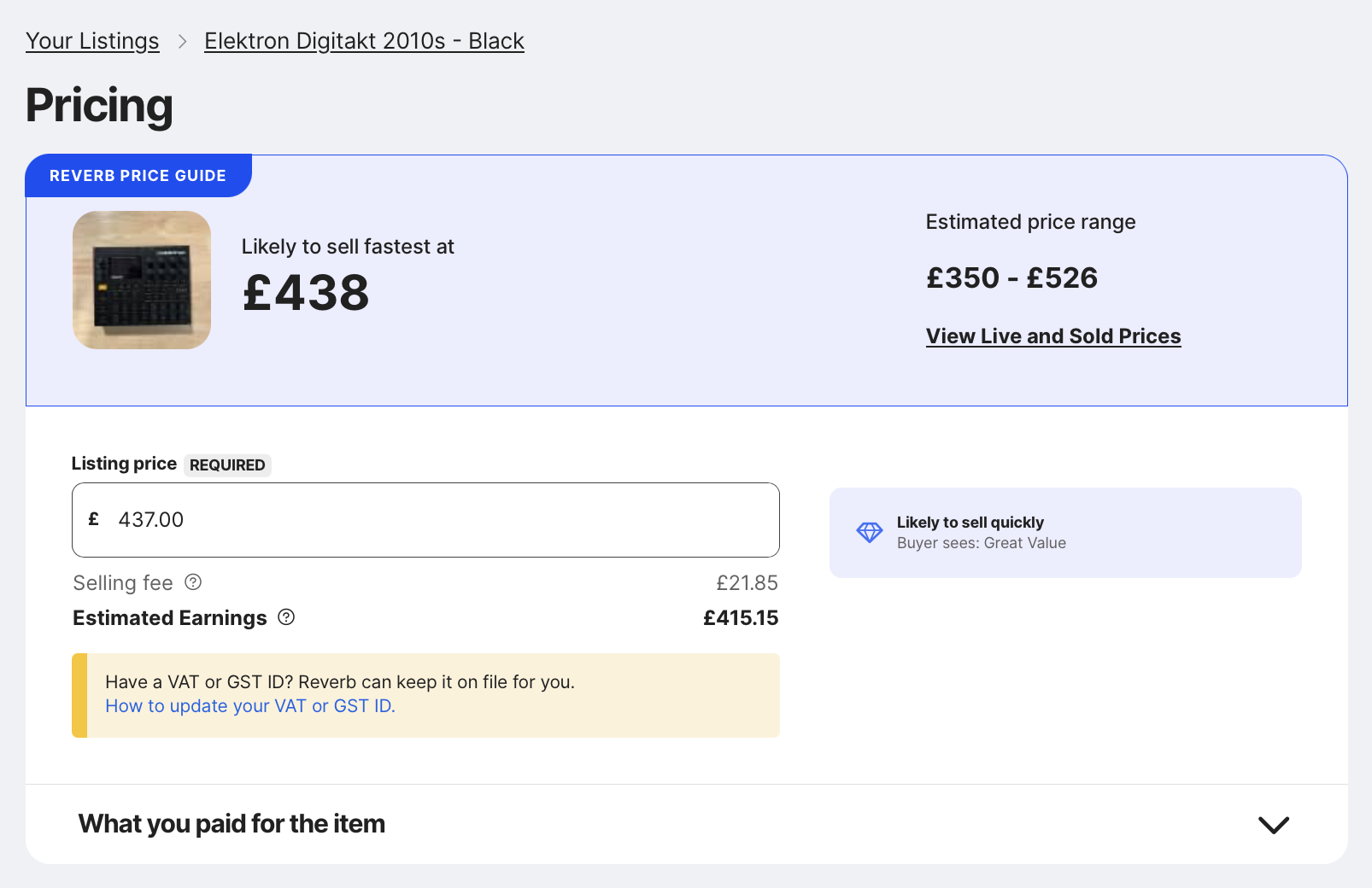
Task: Collapse the pricing details chevron
Action: point(1272,825)
